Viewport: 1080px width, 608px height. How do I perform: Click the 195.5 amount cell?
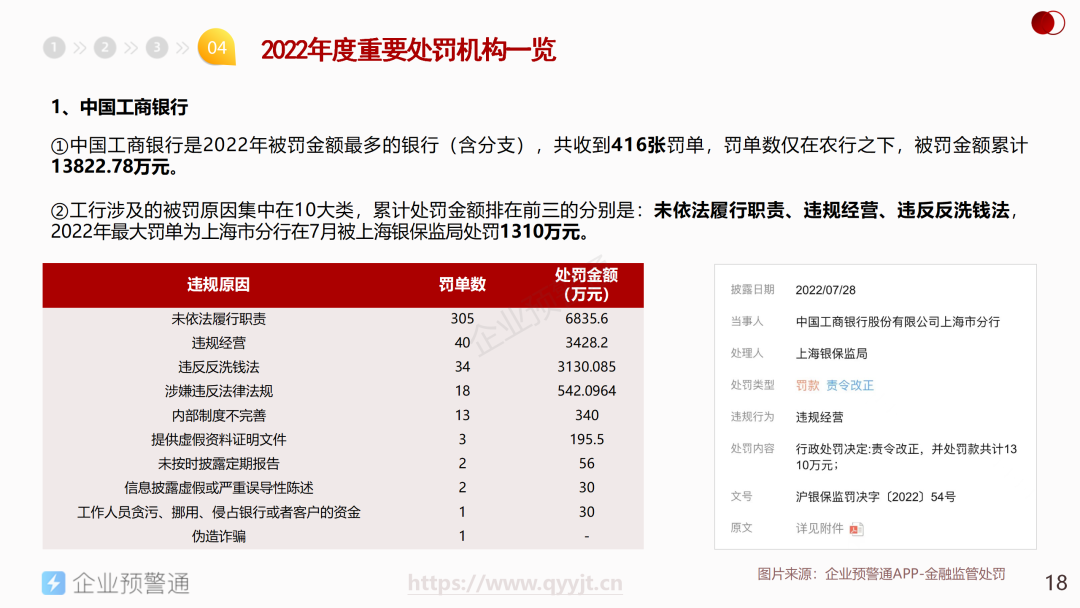(586, 439)
